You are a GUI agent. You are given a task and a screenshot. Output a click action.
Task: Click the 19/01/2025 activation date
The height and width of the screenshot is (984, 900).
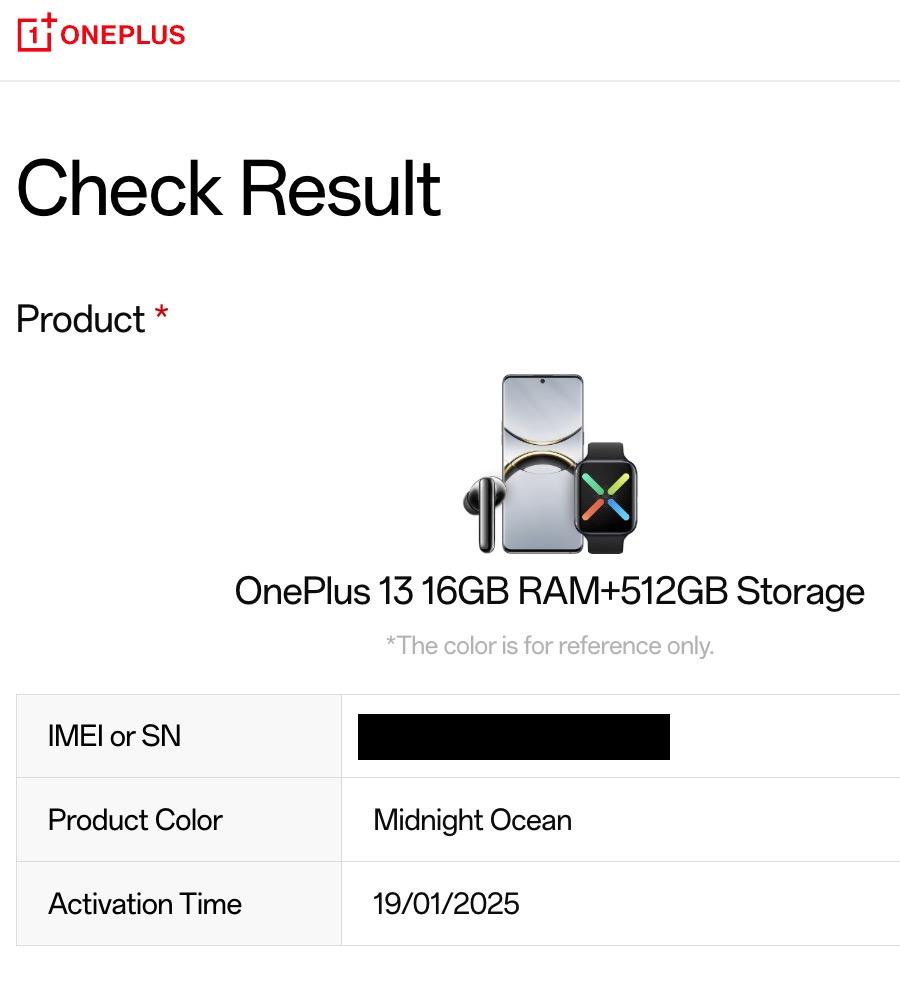click(446, 905)
